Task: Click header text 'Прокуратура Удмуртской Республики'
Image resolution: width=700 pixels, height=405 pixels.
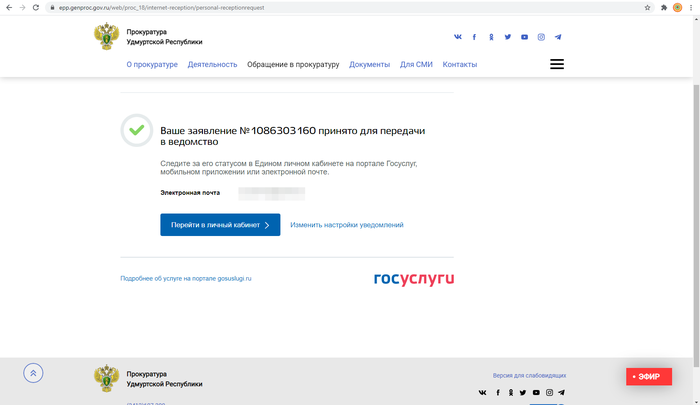Action: click(x=164, y=37)
